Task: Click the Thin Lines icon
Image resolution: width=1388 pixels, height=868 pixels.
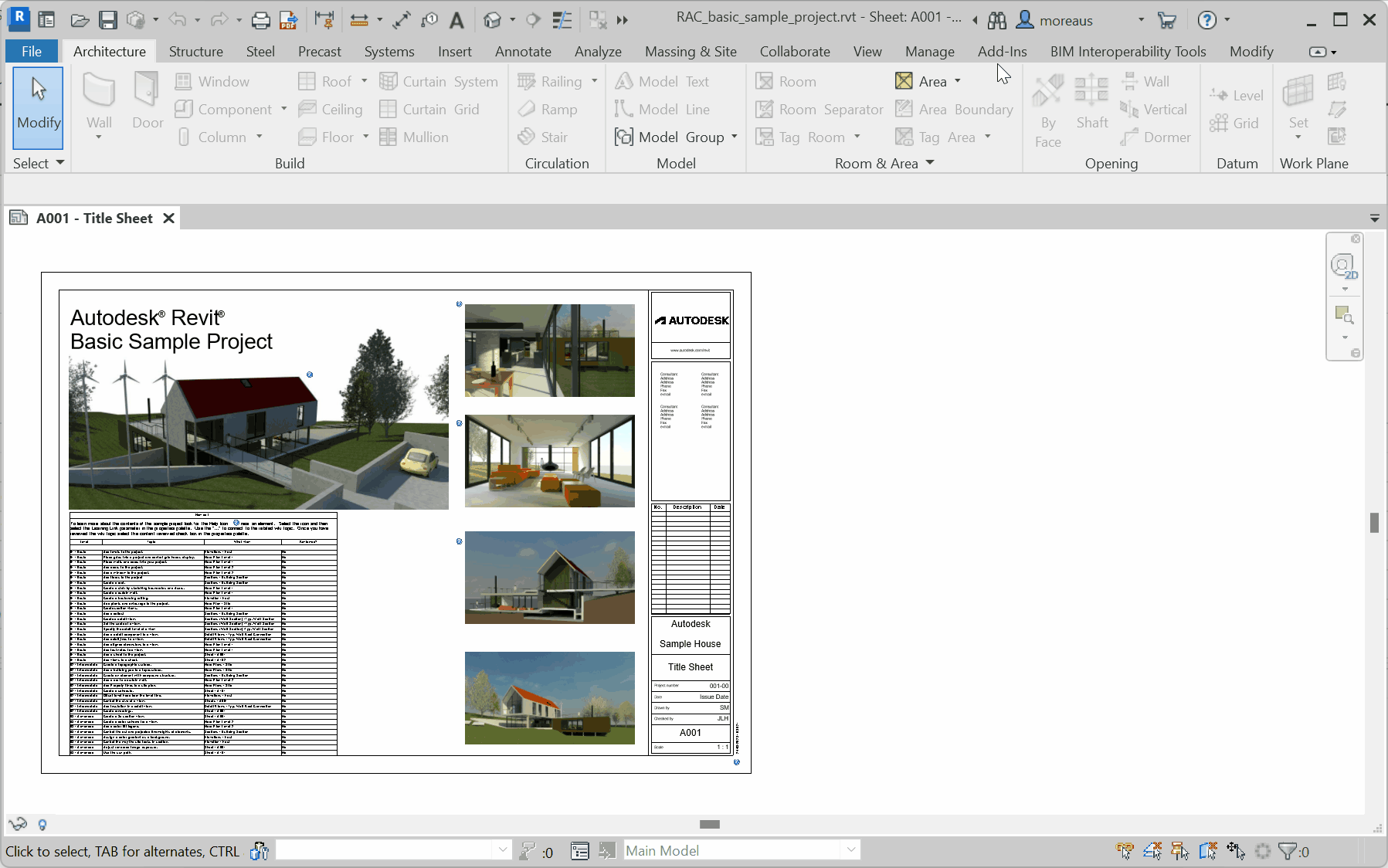Action: (562, 20)
